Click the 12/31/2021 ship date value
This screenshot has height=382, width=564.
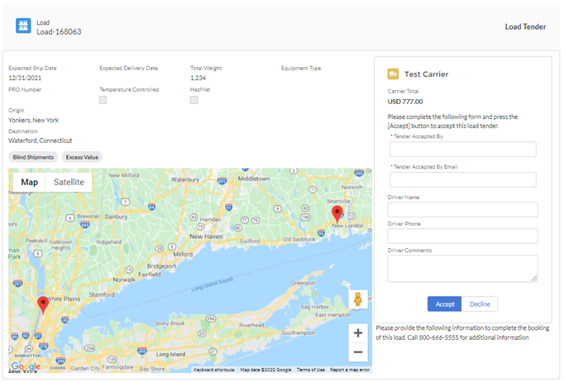pos(25,78)
